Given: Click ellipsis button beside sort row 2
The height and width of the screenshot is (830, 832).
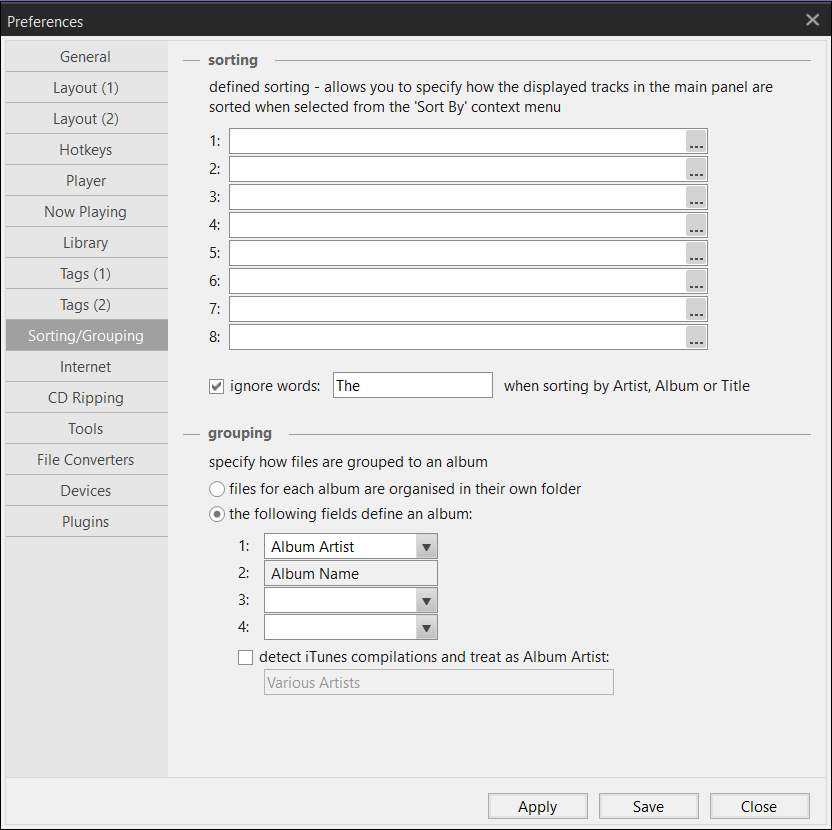Looking at the screenshot, I should click(696, 169).
